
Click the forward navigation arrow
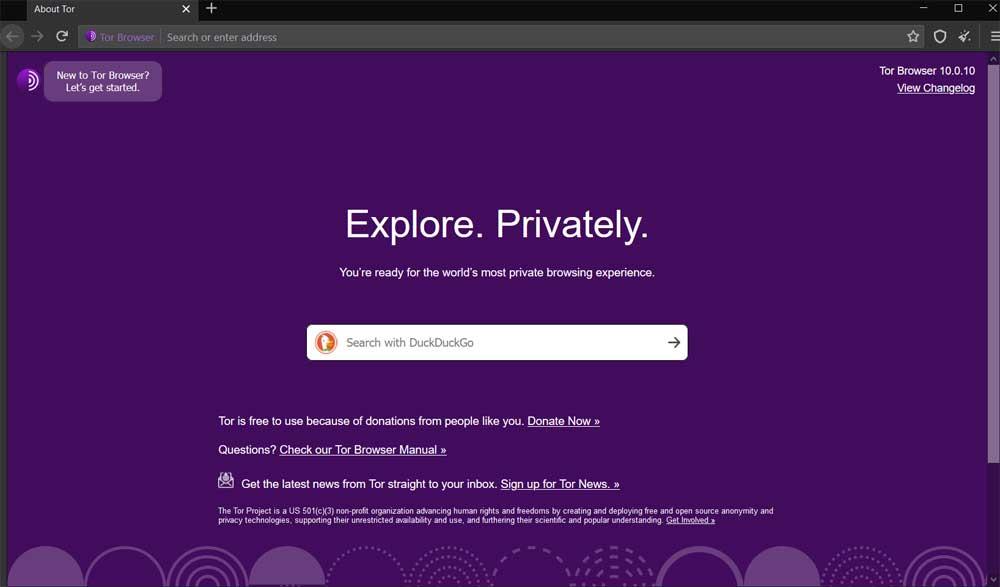[x=38, y=37]
